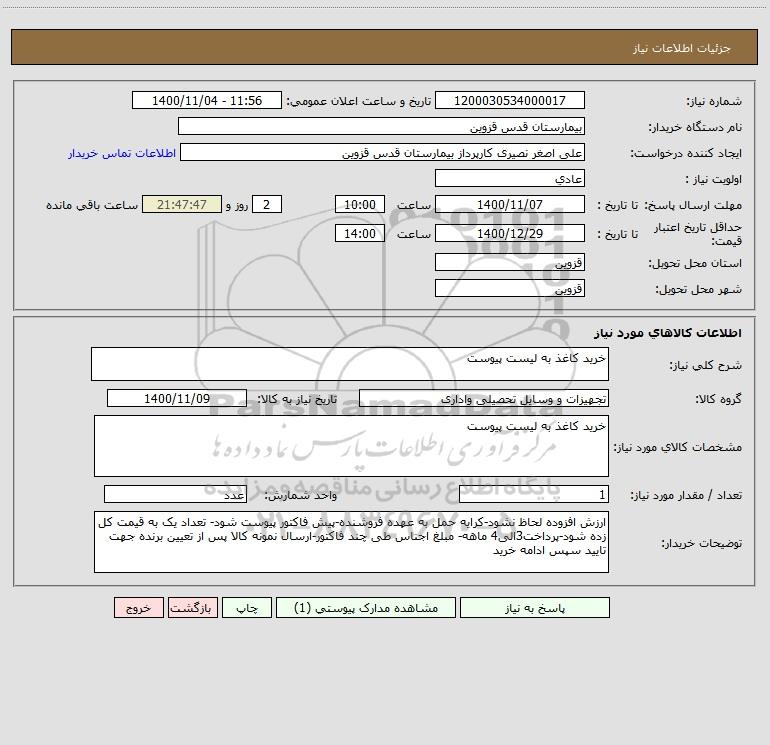Click label نام دستگاه خریدار
The image size is (770, 745).
pos(695,127)
